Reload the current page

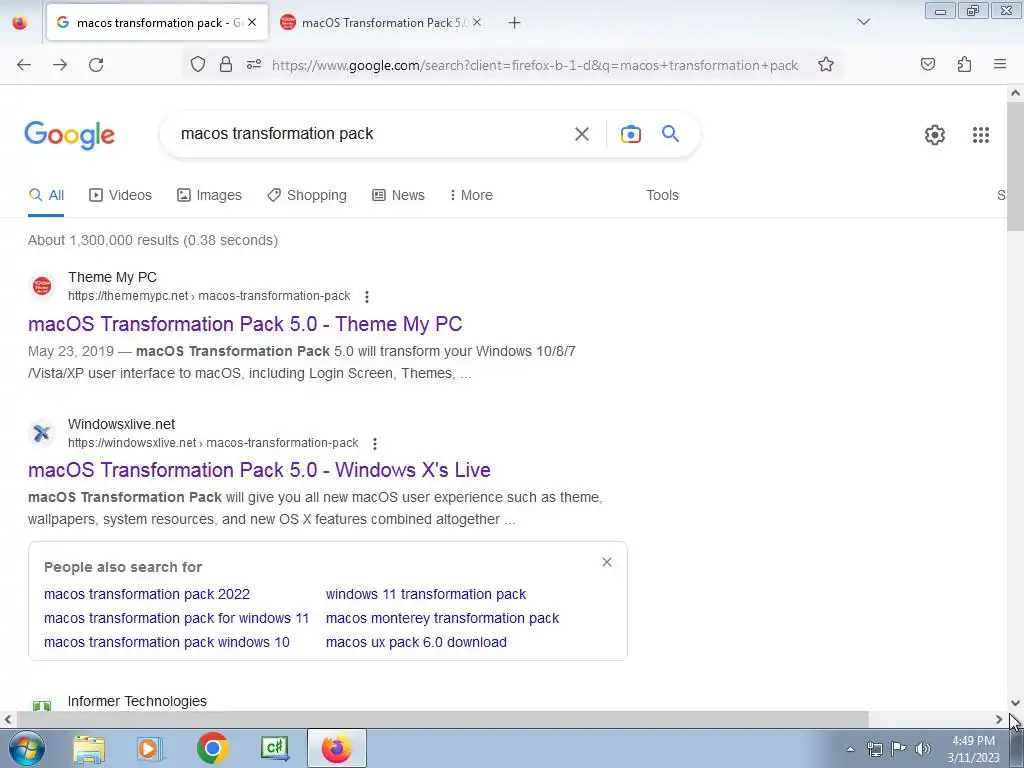[96, 65]
